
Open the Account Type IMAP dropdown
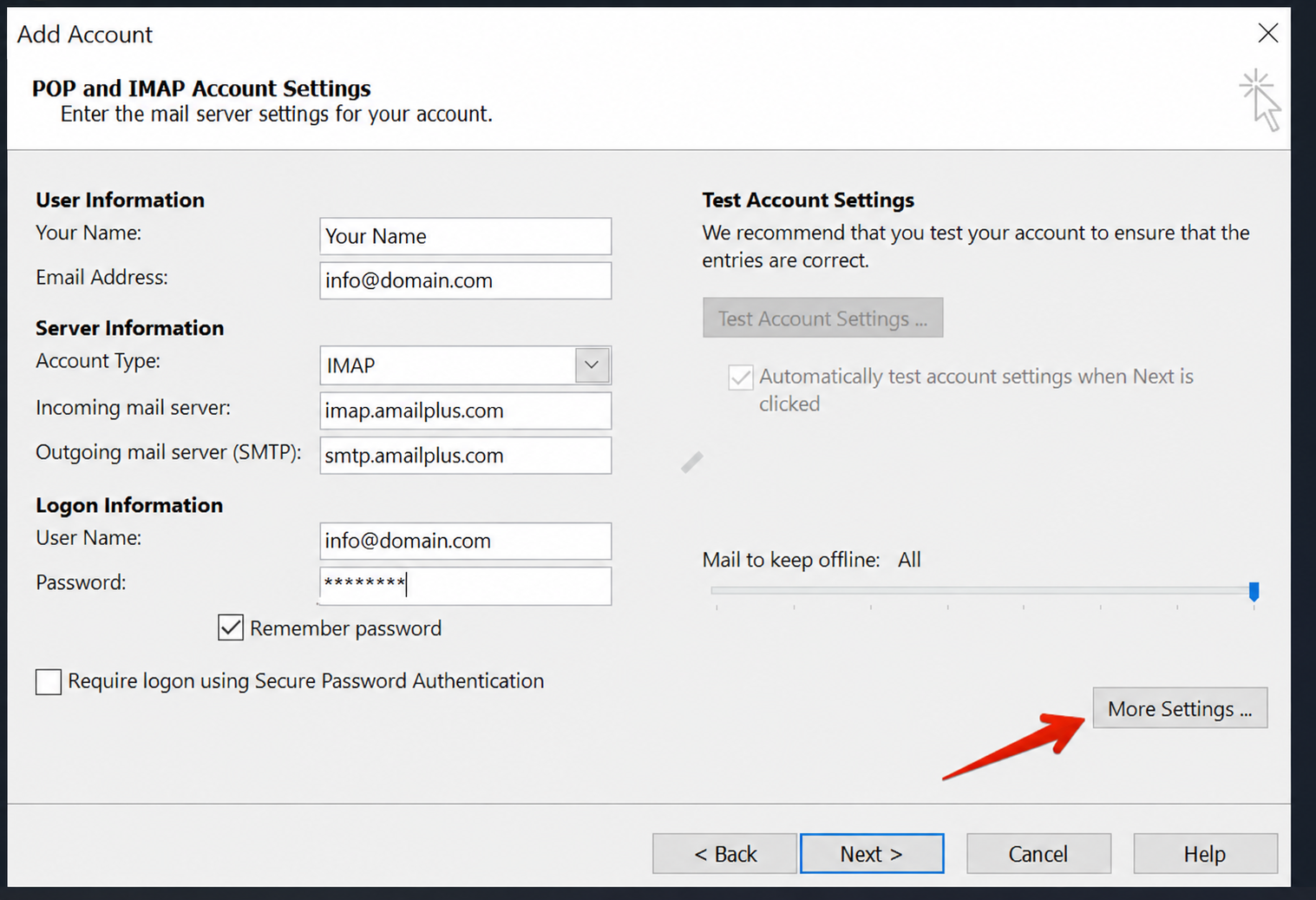(465, 365)
